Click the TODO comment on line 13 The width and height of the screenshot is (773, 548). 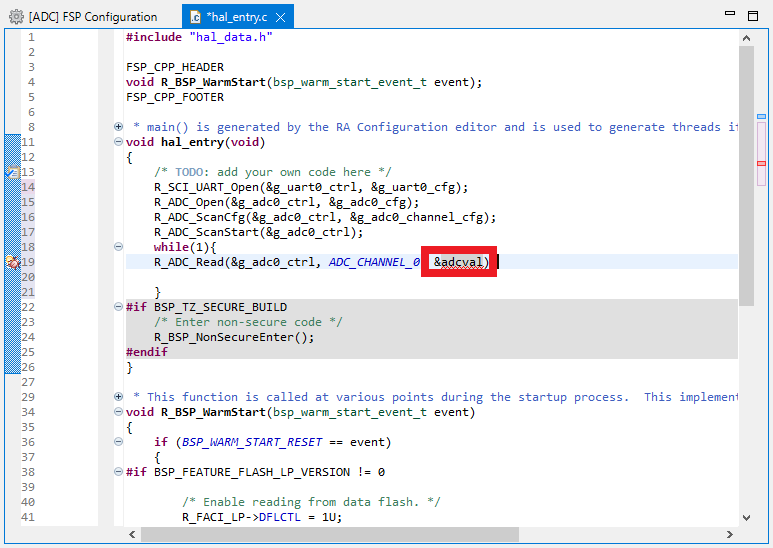point(273,172)
